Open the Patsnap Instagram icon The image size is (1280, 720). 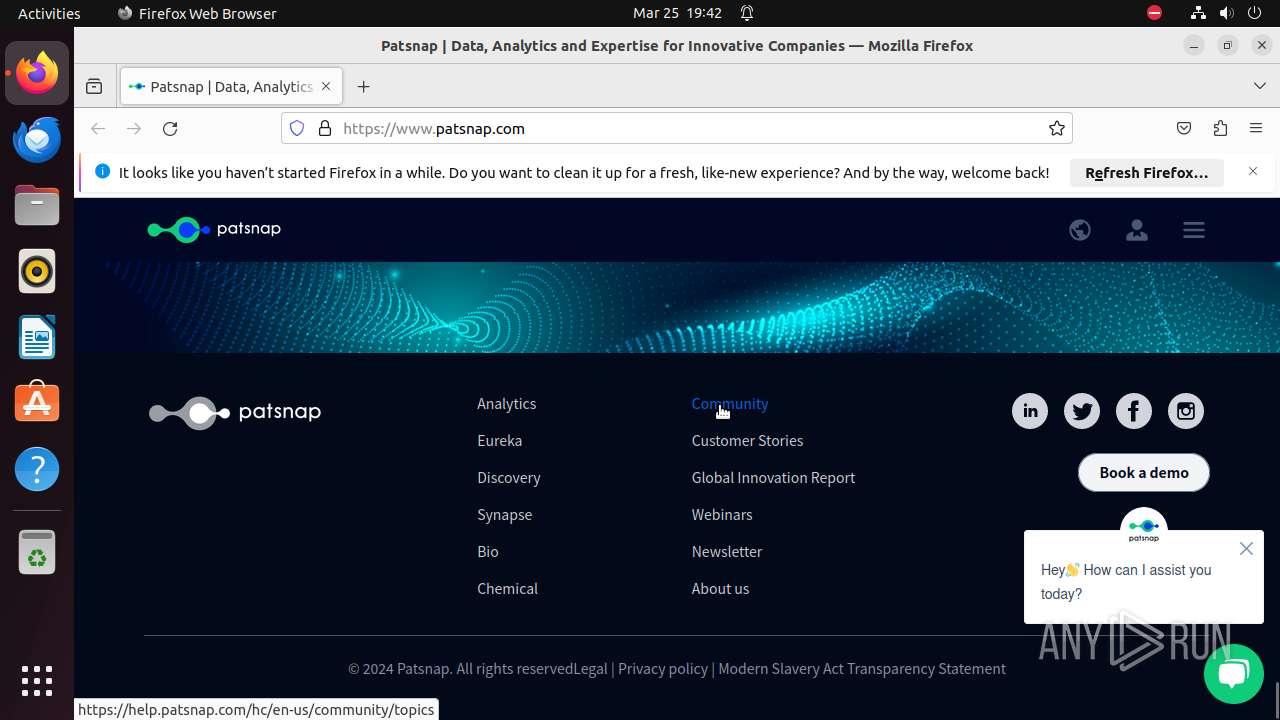(1186, 411)
